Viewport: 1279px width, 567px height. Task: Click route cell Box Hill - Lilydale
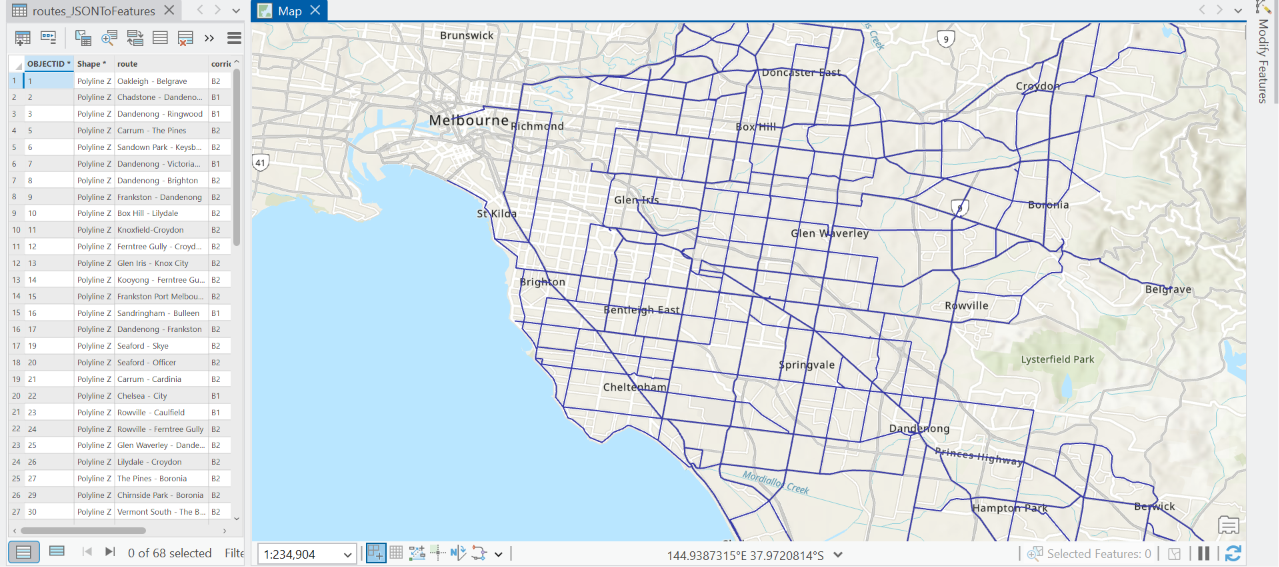pos(161,213)
